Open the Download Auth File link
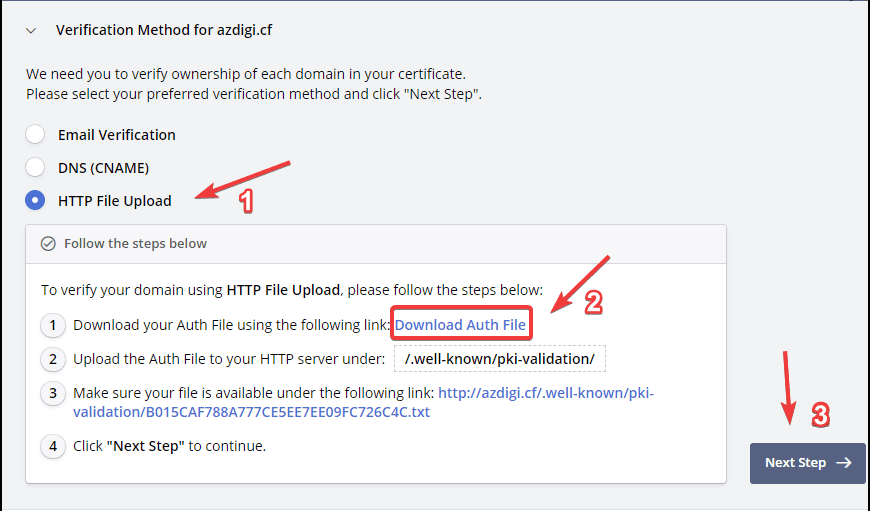Viewport: 870px width, 511px height. pos(460,325)
